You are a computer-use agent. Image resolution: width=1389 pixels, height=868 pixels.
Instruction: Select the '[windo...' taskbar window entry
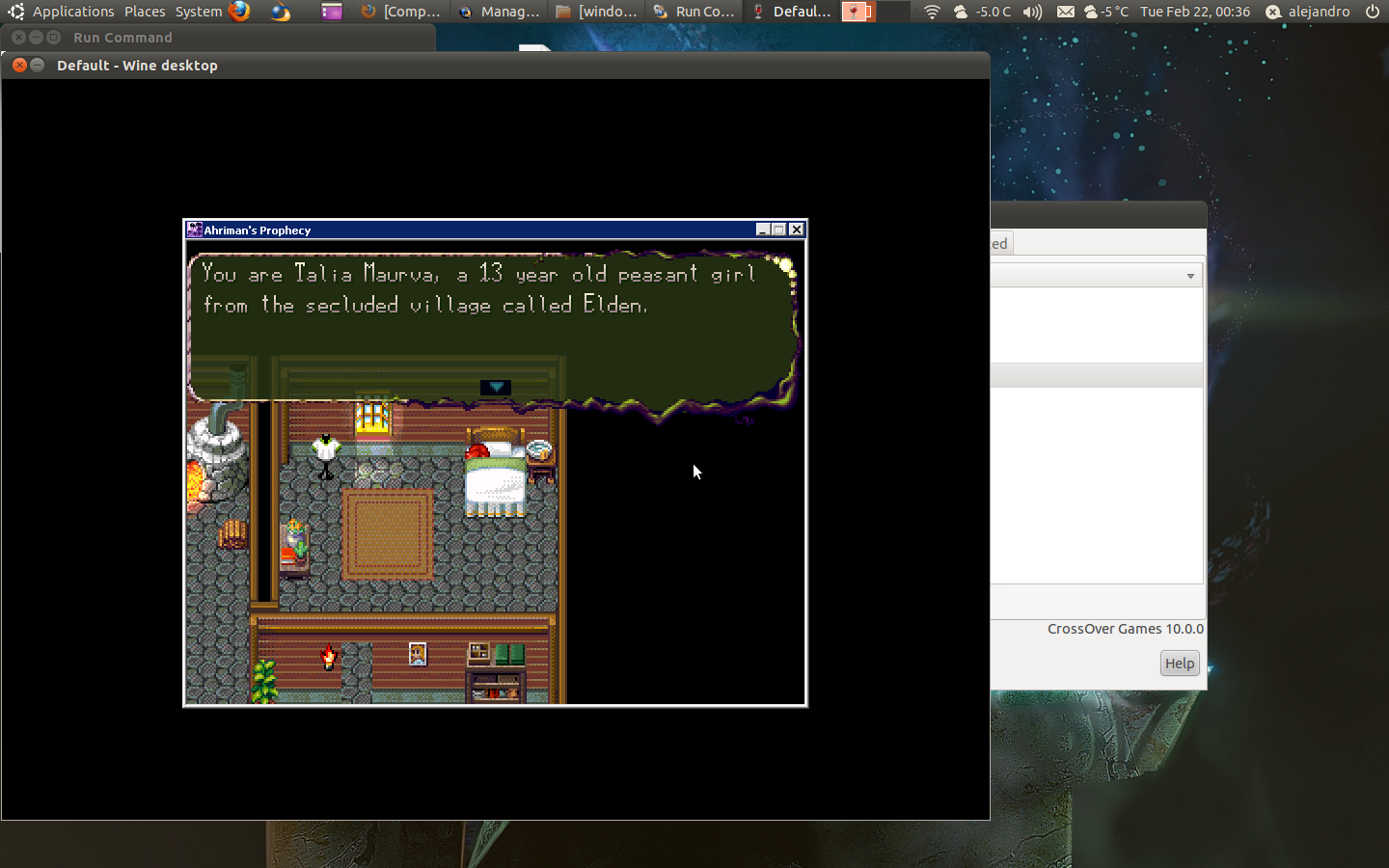(595, 12)
